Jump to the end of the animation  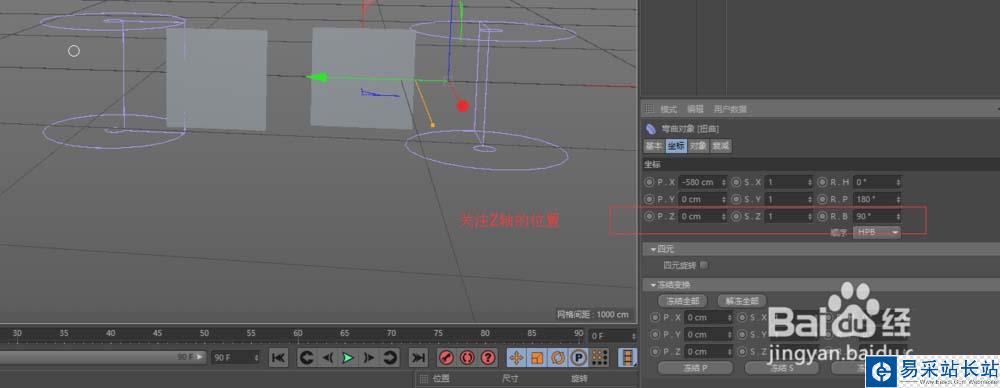(418, 357)
